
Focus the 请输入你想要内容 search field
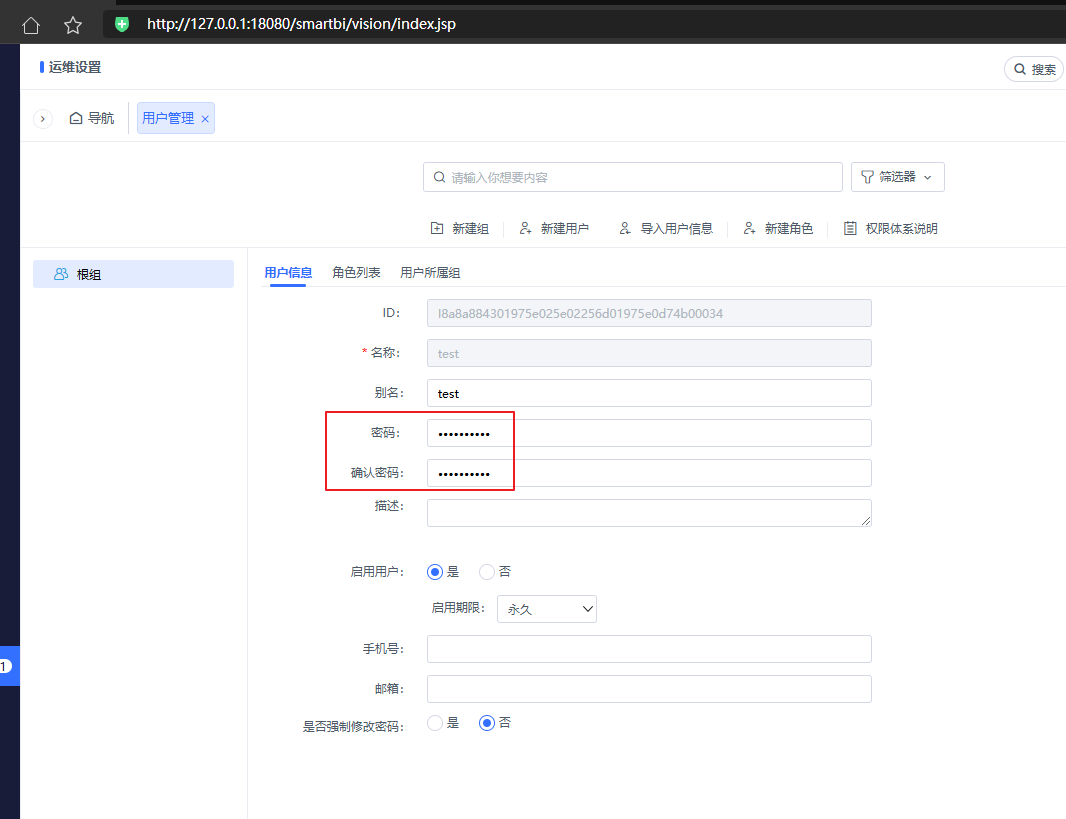[632, 177]
